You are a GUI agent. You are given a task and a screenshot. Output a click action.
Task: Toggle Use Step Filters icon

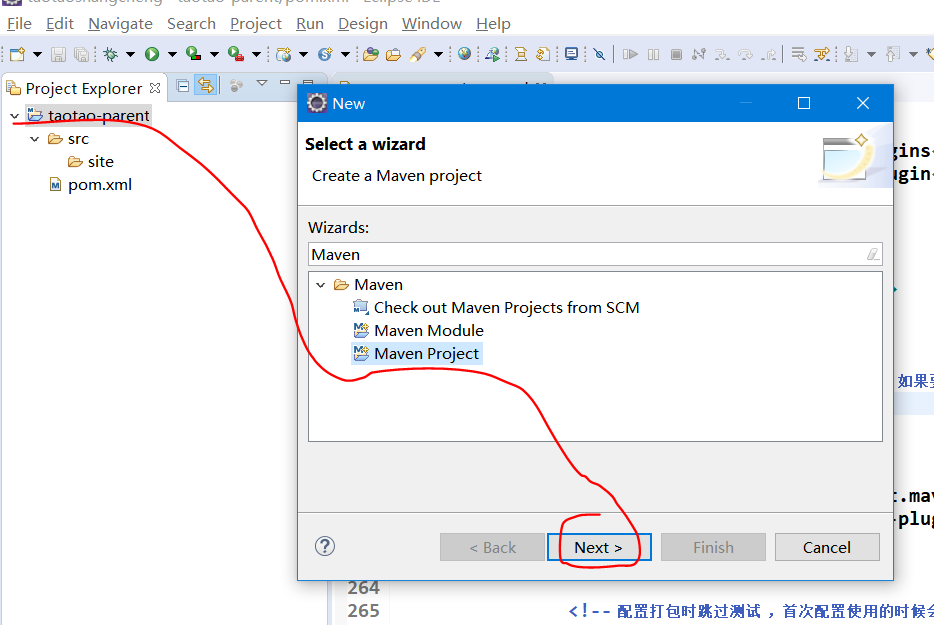tap(822, 54)
